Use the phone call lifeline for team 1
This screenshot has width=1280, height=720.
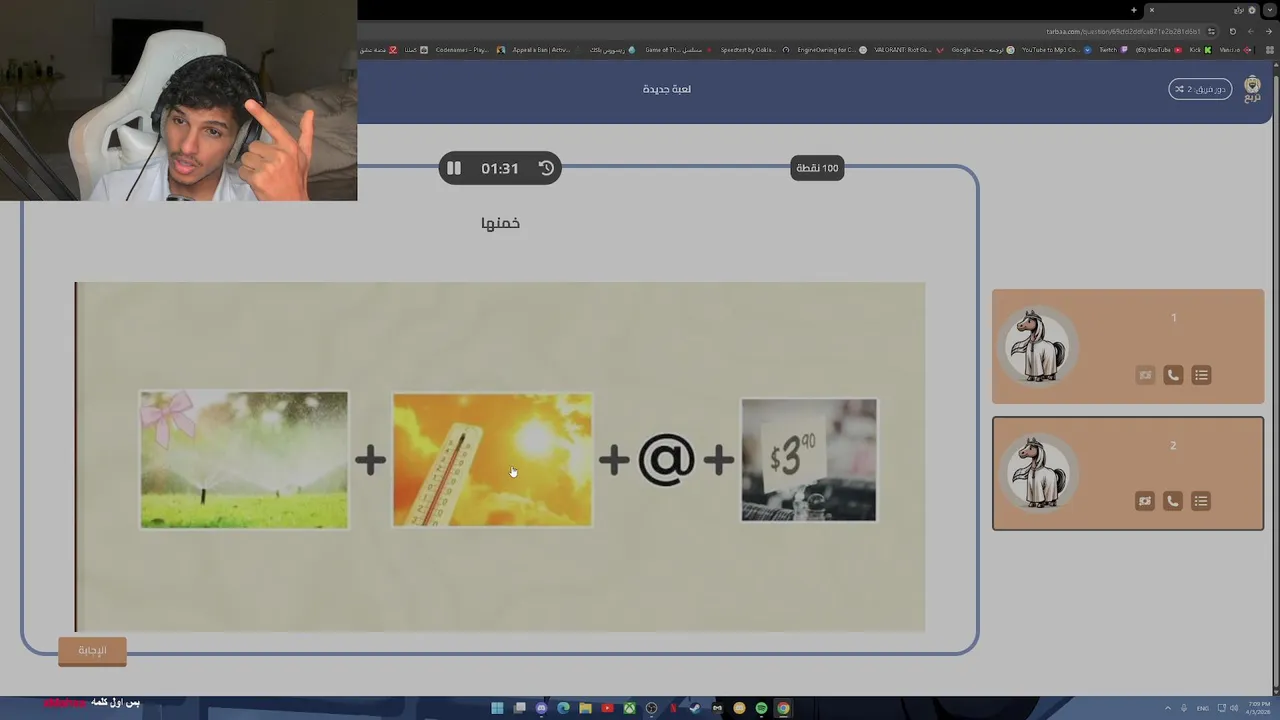1173,375
